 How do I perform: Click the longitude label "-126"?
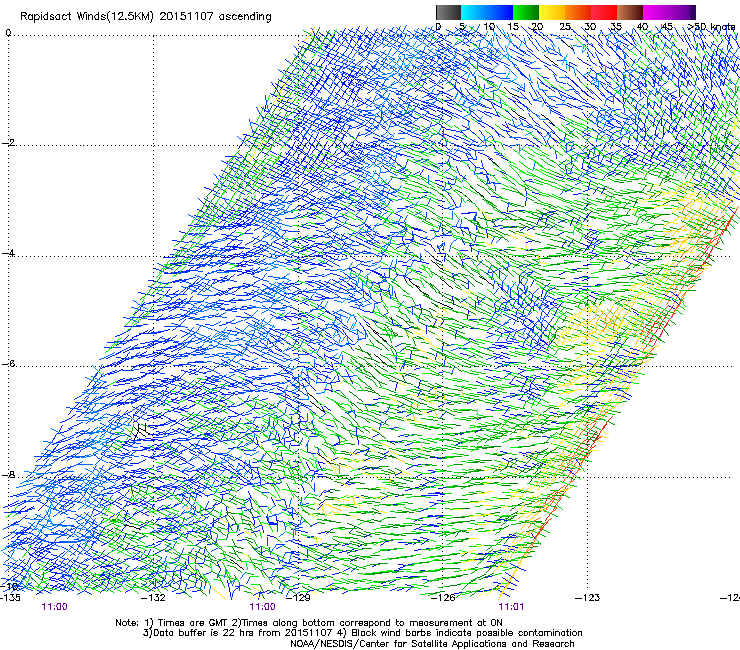tap(443, 598)
